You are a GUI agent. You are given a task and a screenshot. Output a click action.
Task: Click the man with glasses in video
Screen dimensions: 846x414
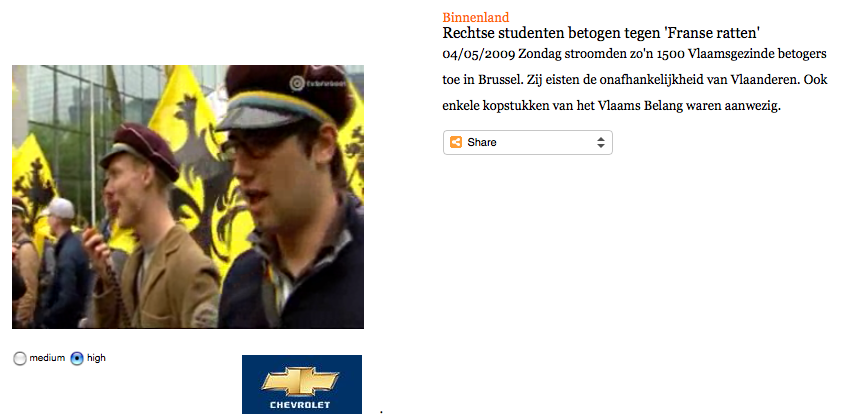(291, 197)
